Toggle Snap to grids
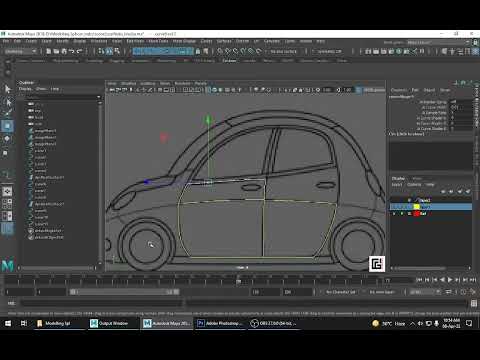 220,51
